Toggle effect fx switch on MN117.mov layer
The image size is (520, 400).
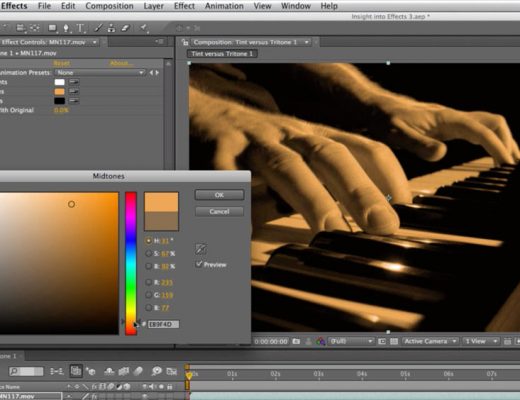95,396
